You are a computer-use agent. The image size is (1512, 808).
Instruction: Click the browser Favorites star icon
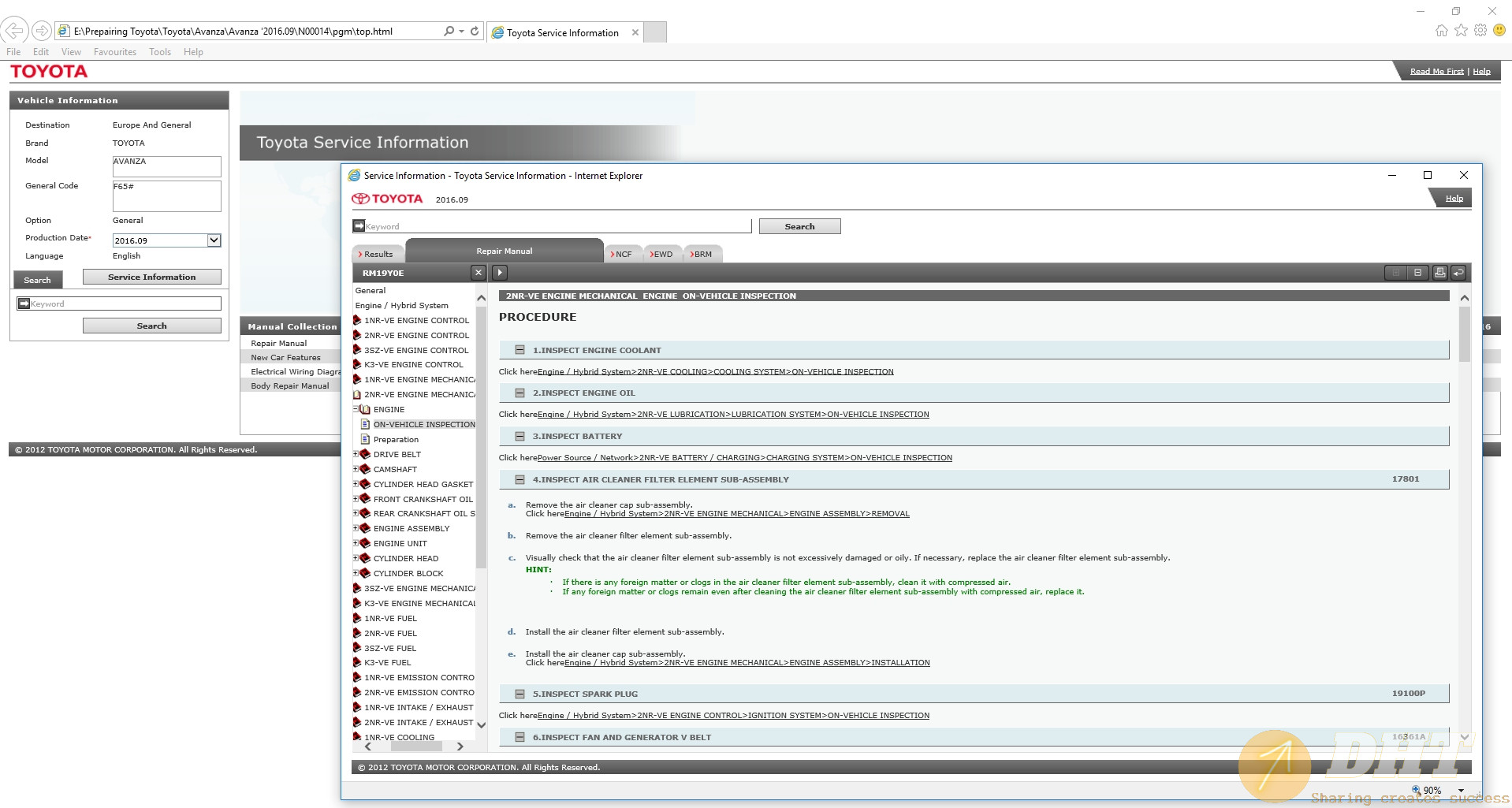1461,30
